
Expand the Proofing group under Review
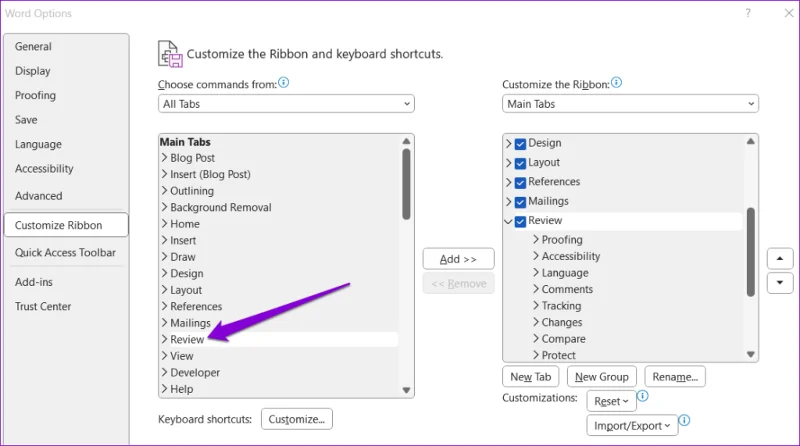click(x=536, y=239)
